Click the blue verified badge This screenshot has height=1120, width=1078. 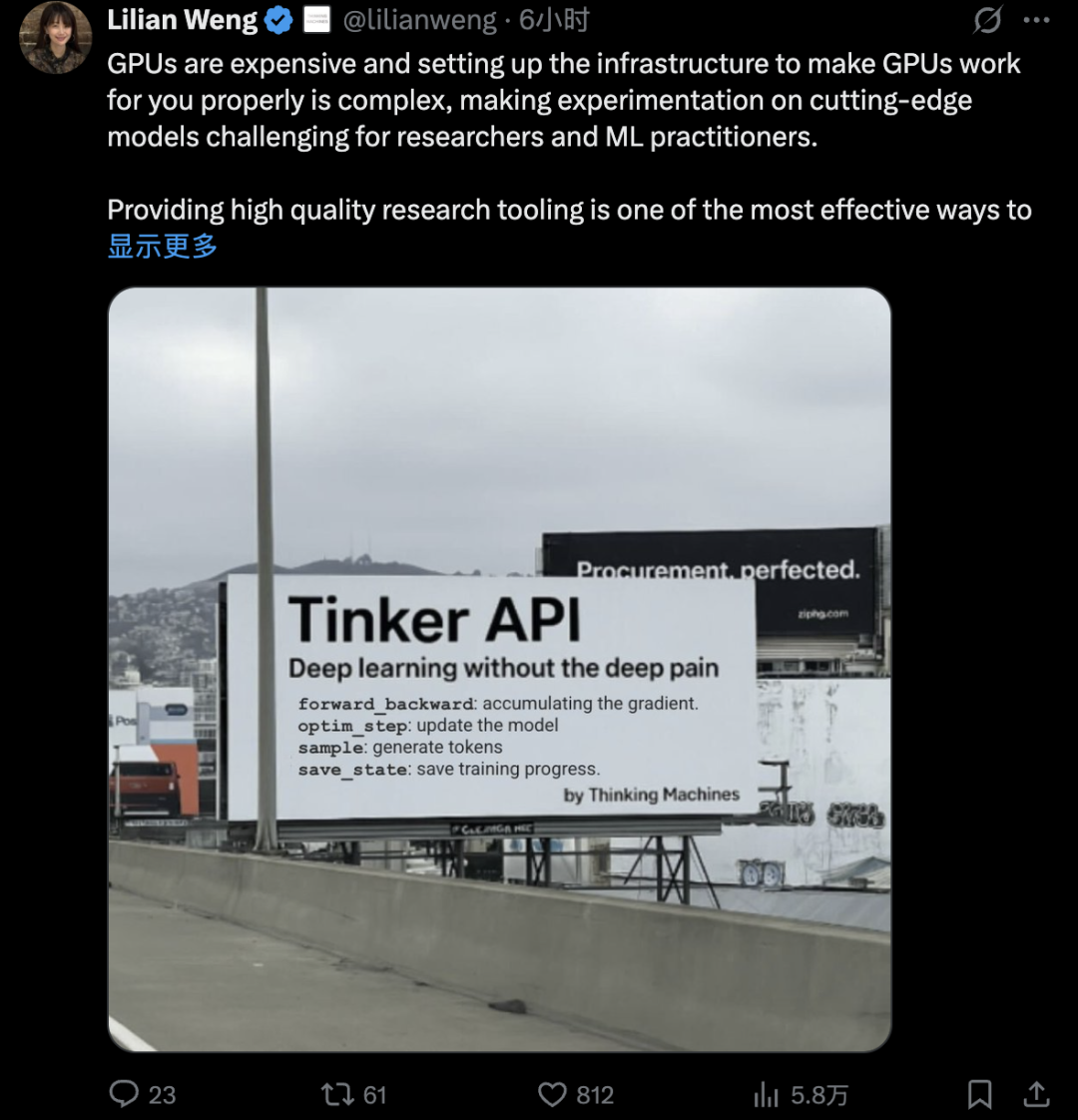278,20
